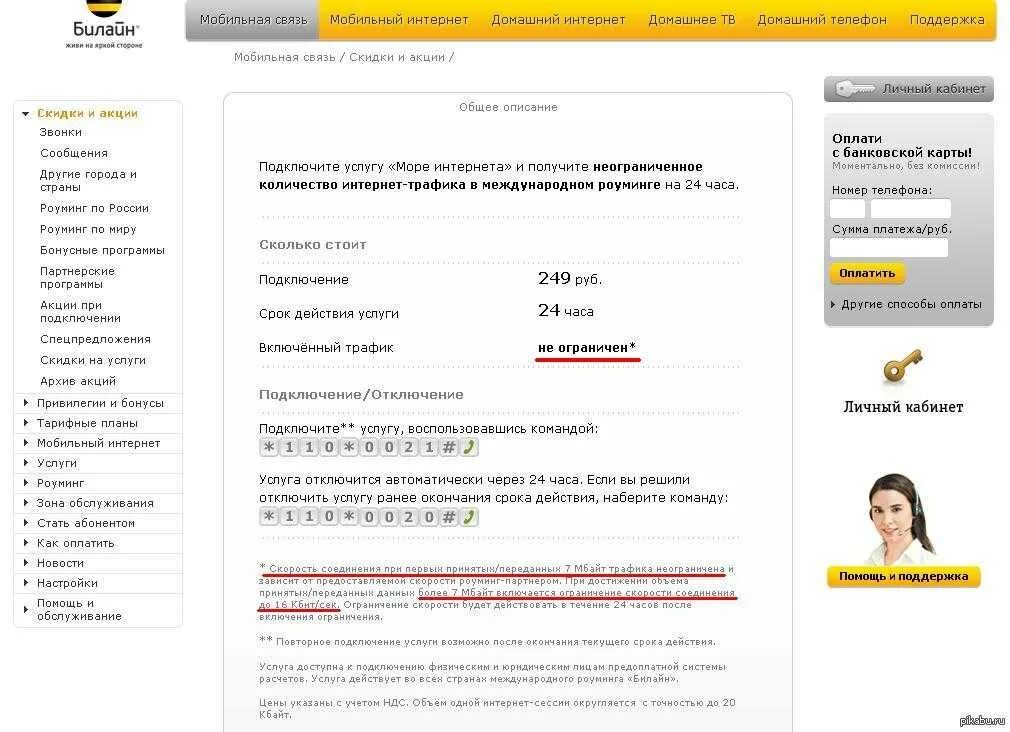Click Помощь и поддержка button

tap(903, 576)
